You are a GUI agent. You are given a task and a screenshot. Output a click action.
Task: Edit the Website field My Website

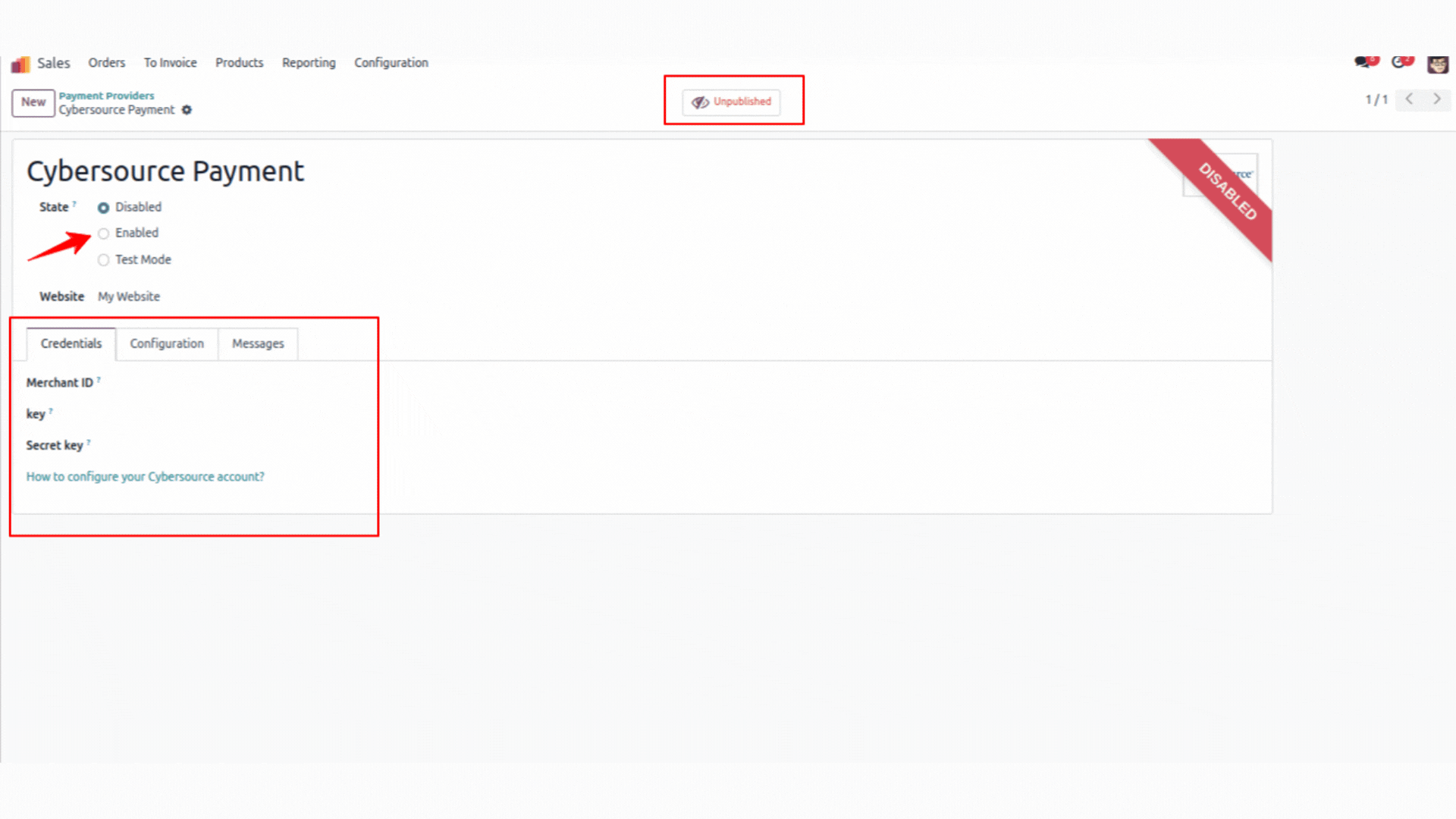pyautogui.click(x=129, y=297)
